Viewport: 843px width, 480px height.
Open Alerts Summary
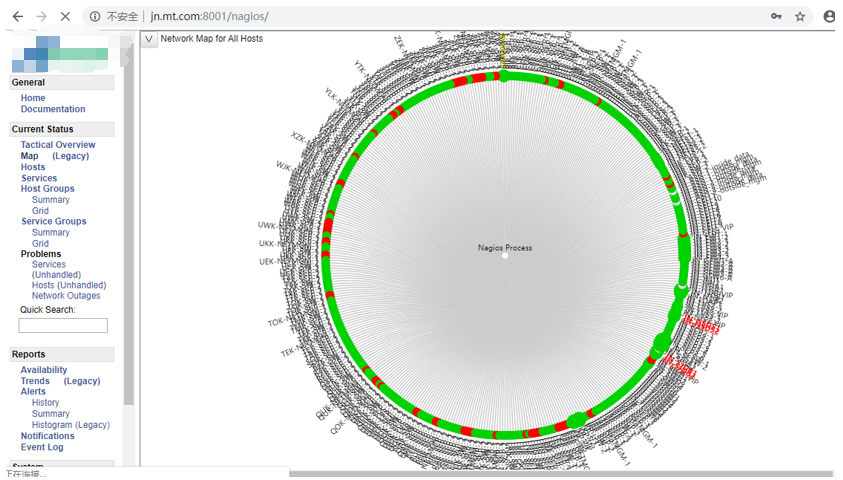[51, 414]
